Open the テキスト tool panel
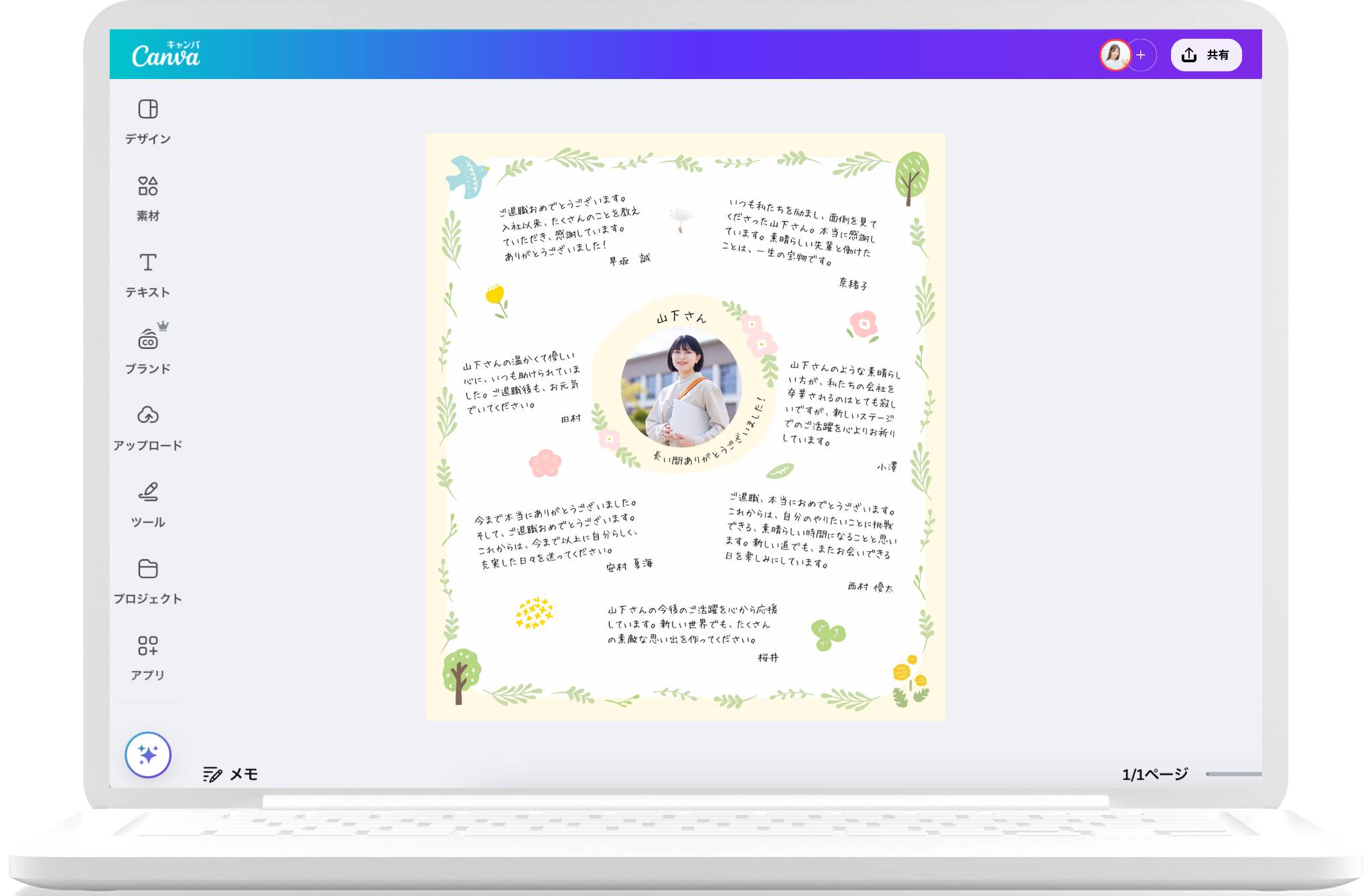 point(149,273)
